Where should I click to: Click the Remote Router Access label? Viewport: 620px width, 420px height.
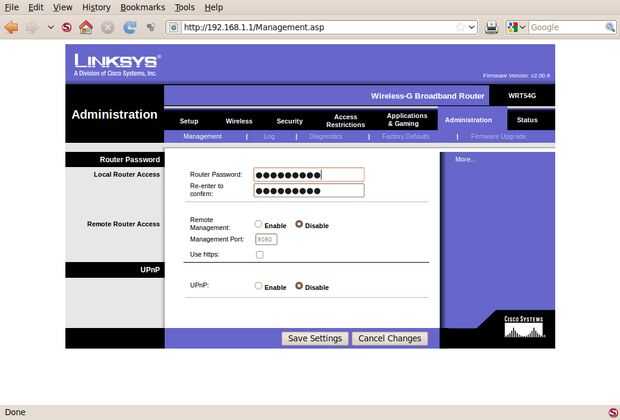coord(123,224)
